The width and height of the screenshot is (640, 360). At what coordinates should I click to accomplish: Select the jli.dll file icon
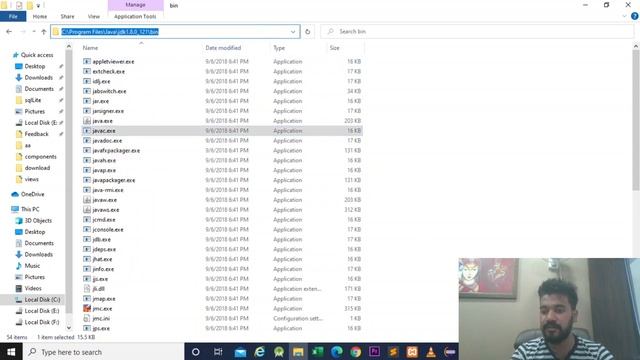click(87, 289)
